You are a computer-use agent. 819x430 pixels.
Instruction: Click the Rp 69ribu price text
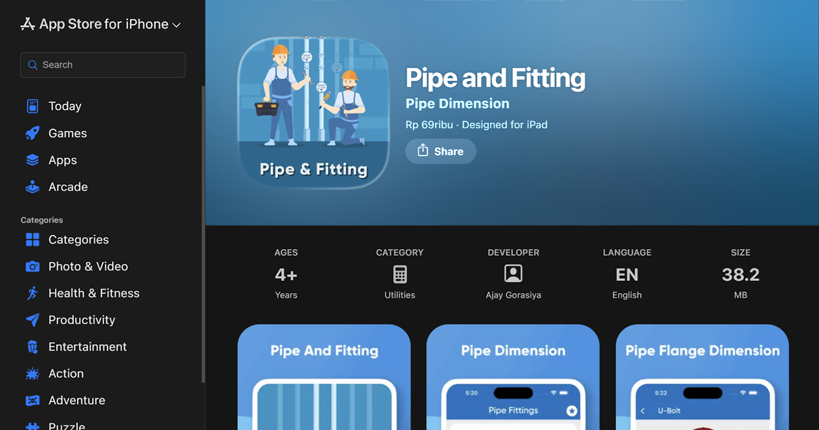tap(429, 125)
